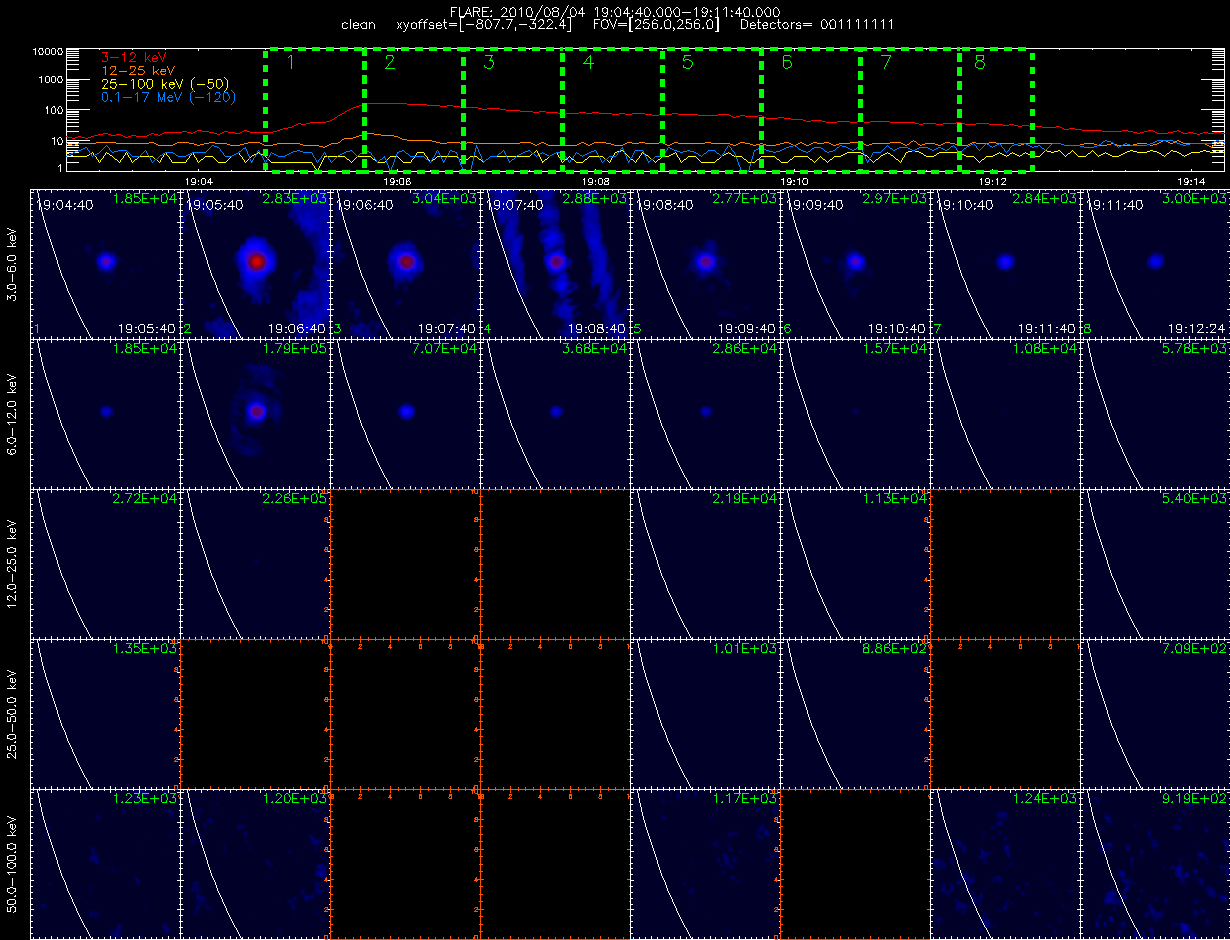Select the value 2.19E+04
Viewport: 1230px width, 940px height.
(744, 498)
